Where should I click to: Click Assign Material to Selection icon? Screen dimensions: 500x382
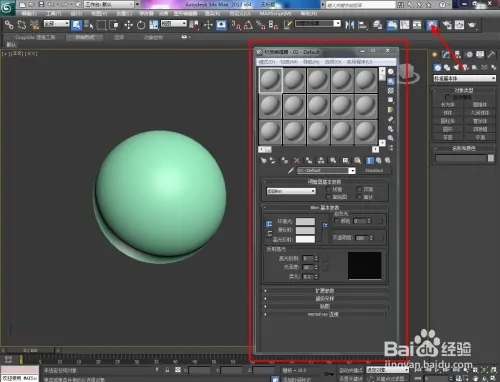[x=284, y=161]
